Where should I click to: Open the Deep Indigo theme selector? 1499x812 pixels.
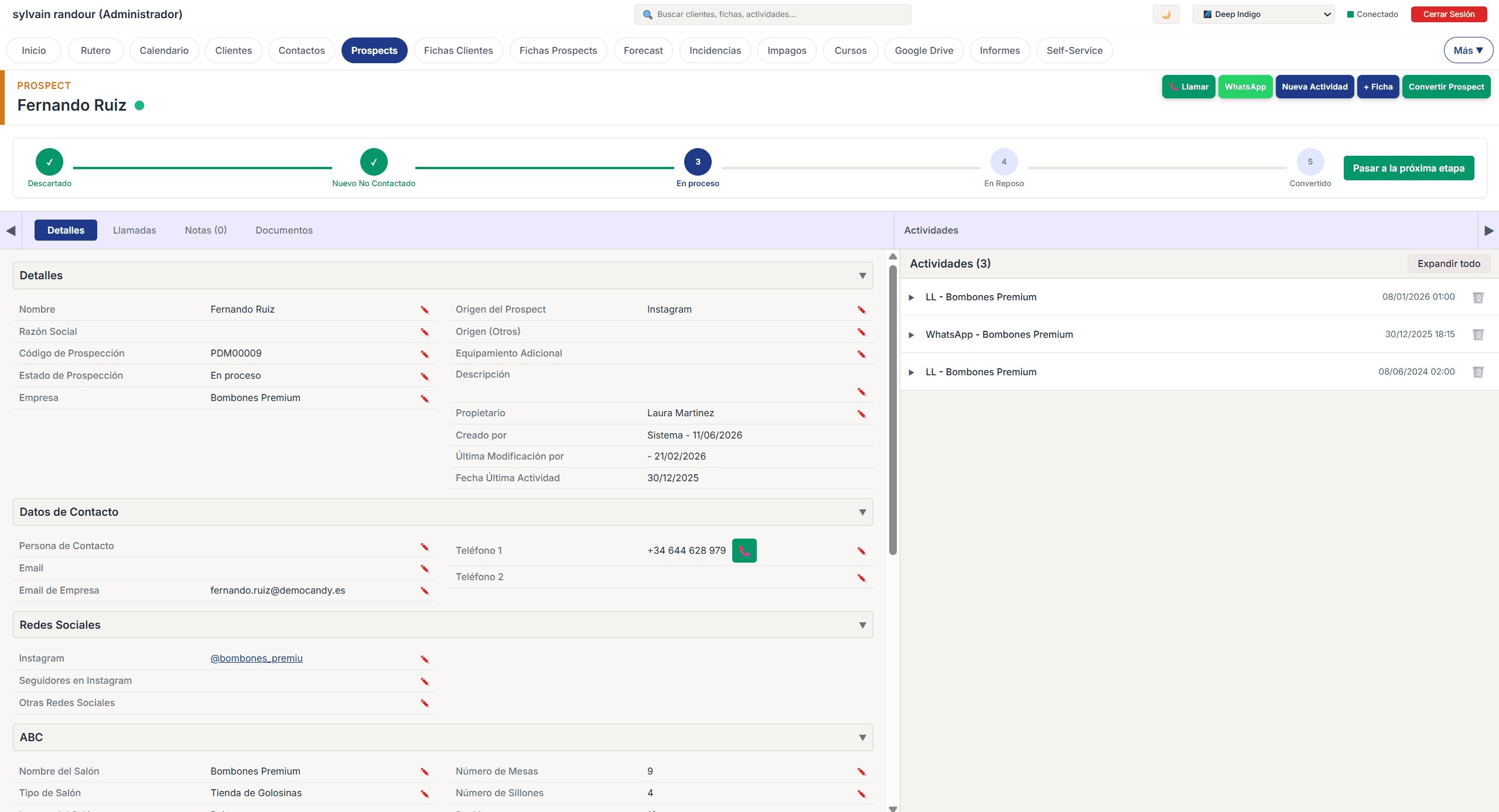pos(1263,14)
